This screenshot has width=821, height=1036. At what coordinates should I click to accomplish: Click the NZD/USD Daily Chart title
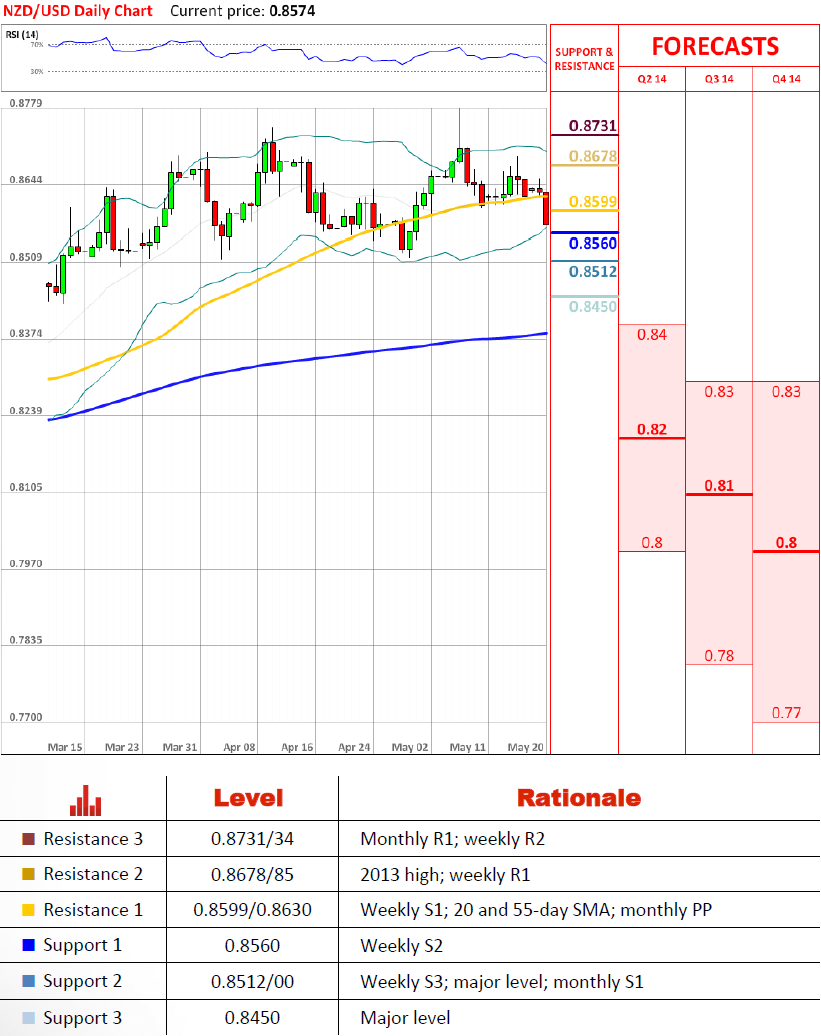pyautogui.click(x=78, y=11)
